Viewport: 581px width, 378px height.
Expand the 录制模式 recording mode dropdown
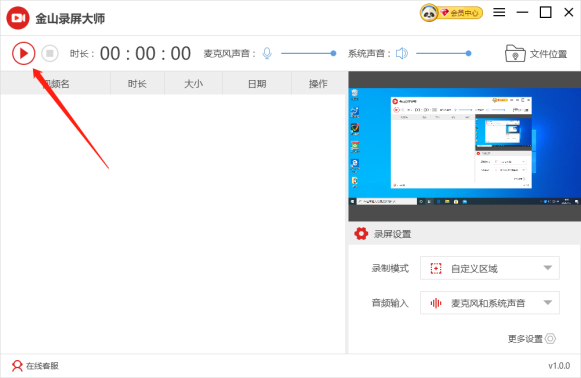coord(489,268)
